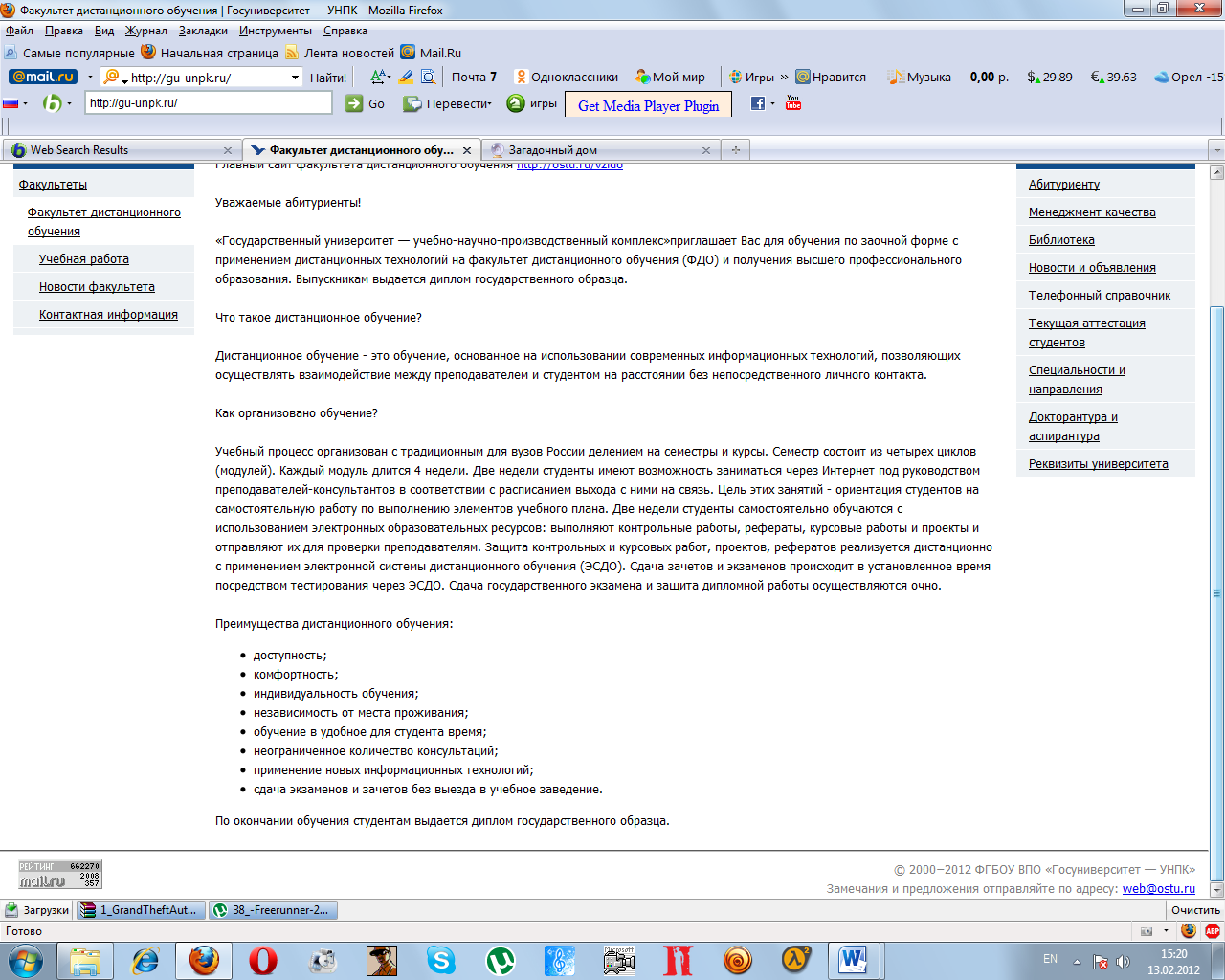Click the page vertical scrollbar thumb
This screenshot has width=1225, height=980.
1217,593
